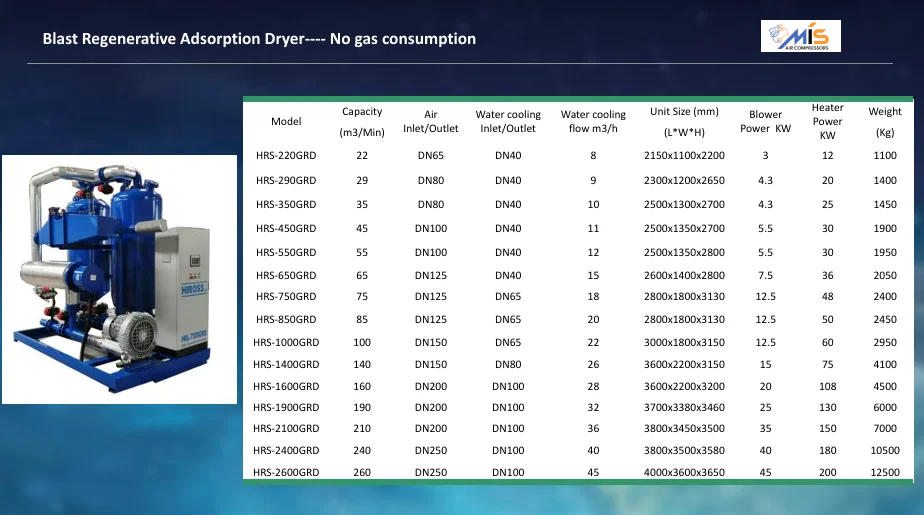Click the Heater Power KW header
The height and width of the screenshot is (515, 924).
click(827, 121)
